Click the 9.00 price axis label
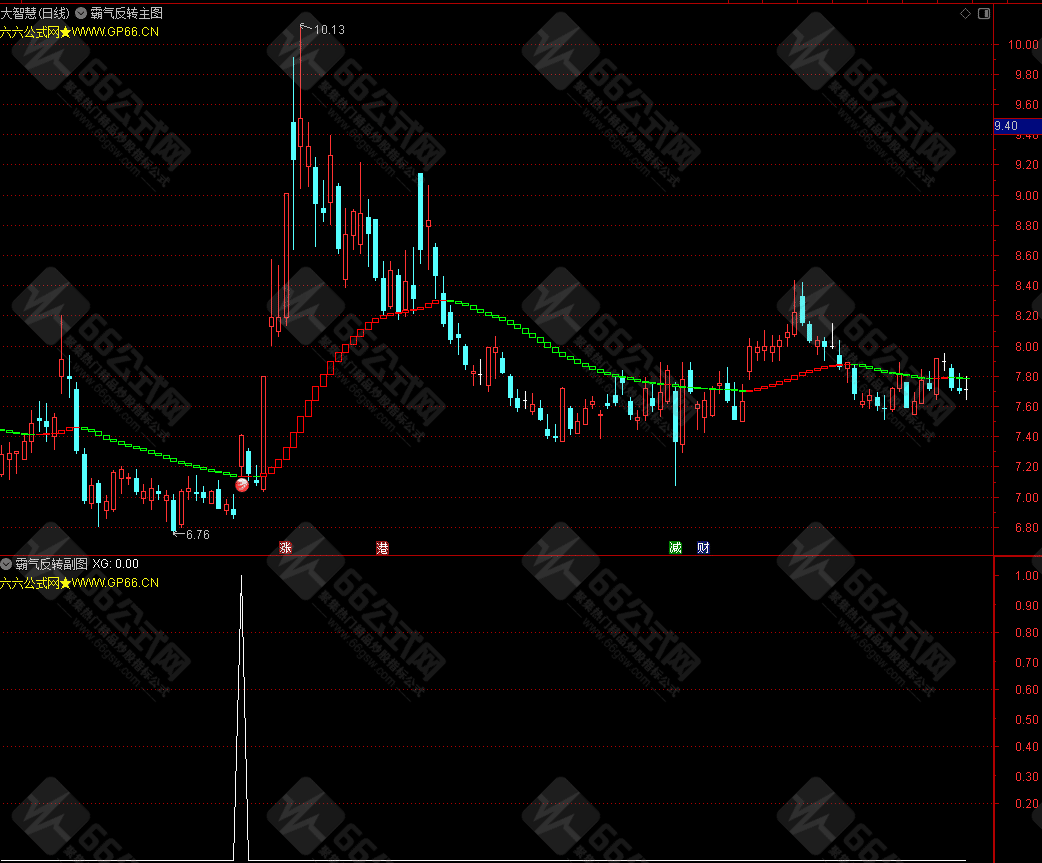Viewport: 1042px width, 863px height. tap(1026, 195)
